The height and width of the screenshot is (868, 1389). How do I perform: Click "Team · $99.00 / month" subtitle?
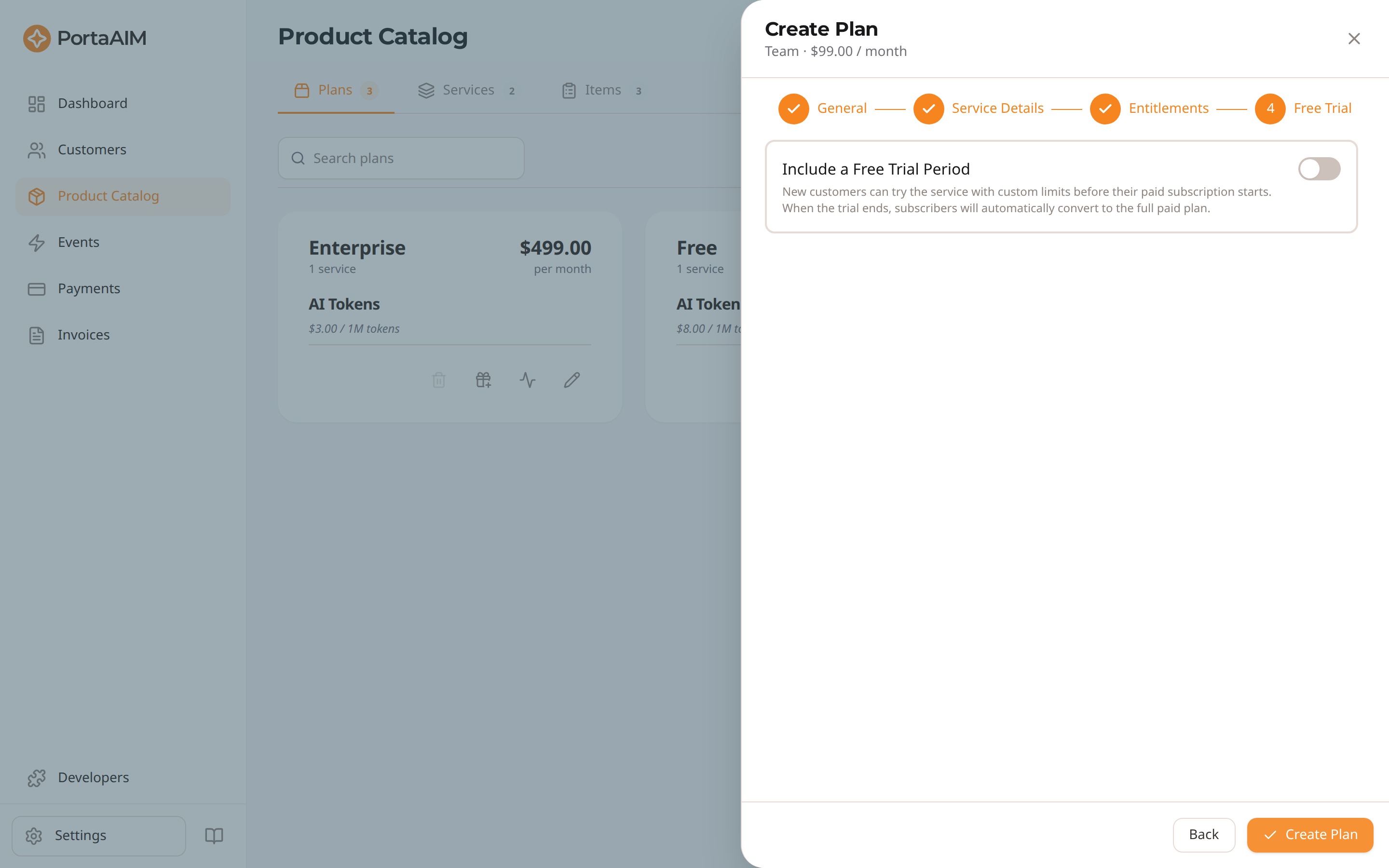pyautogui.click(x=836, y=51)
